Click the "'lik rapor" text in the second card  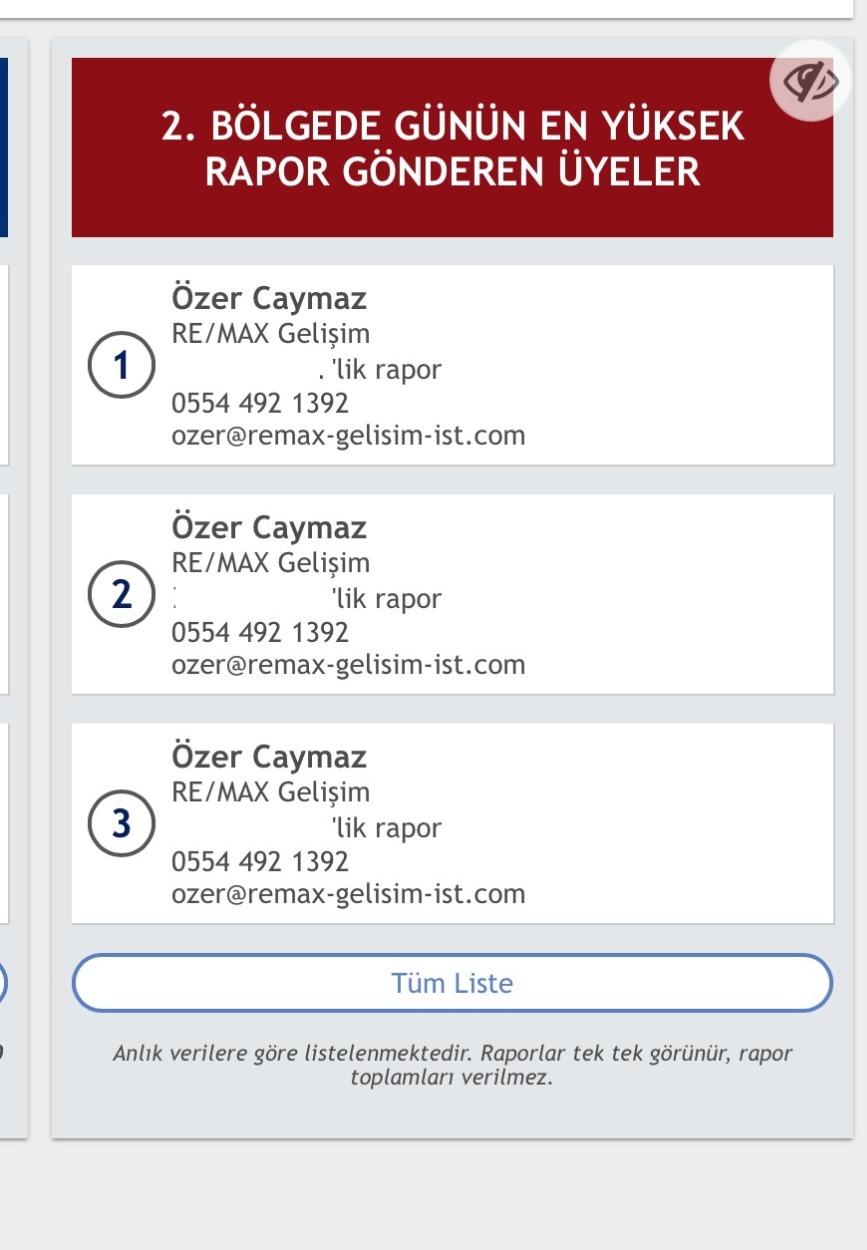tap(386, 600)
